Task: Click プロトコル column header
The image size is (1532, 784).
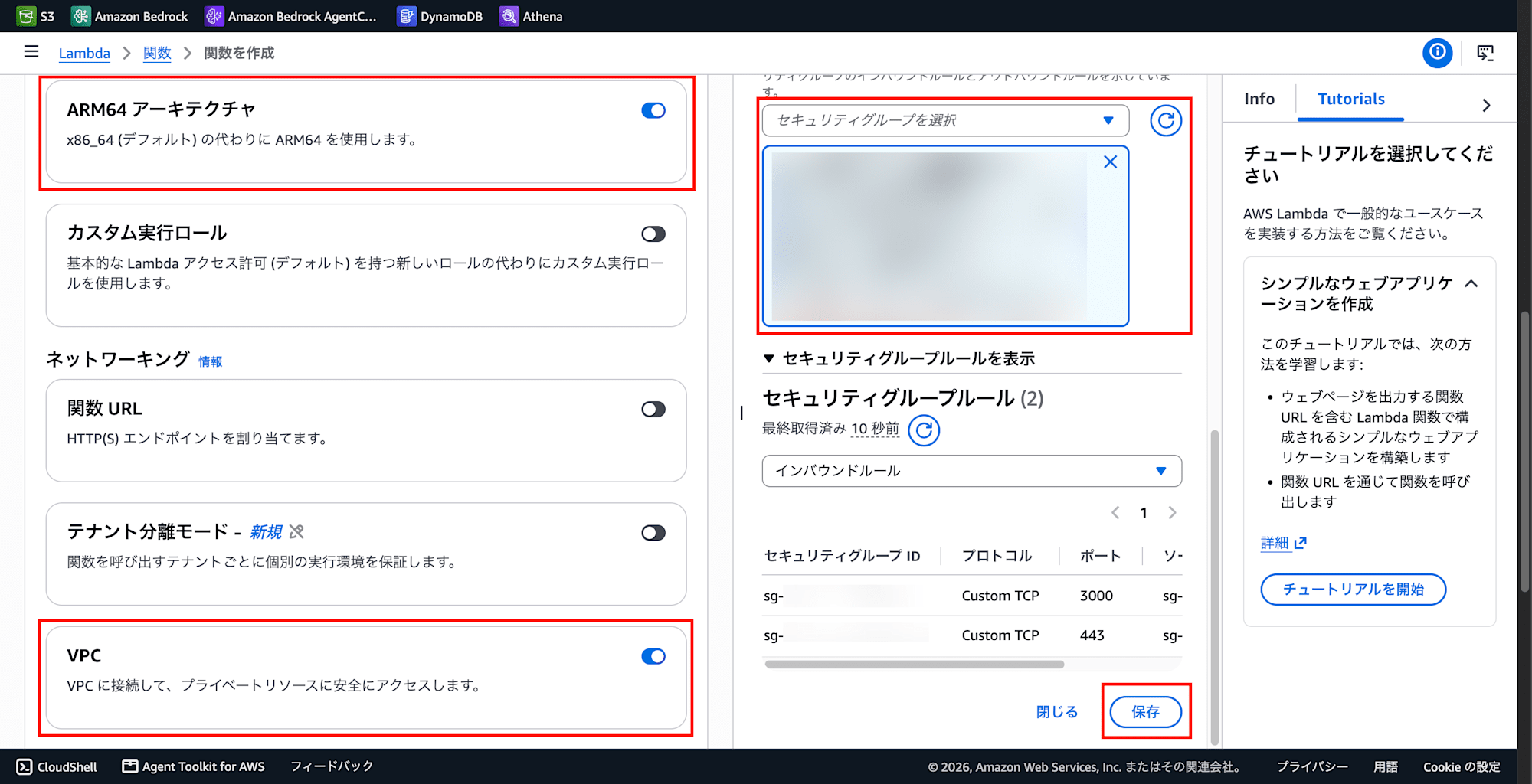Action: [997, 556]
